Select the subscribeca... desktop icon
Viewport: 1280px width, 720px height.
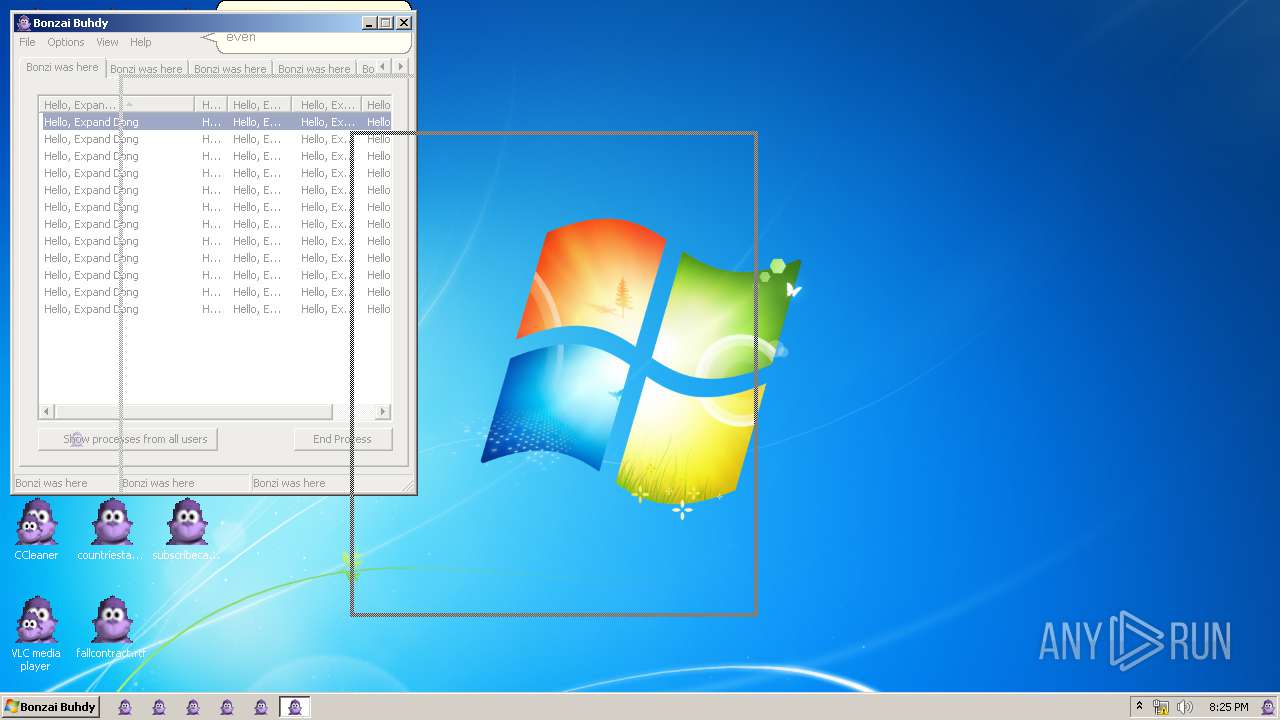[186, 530]
